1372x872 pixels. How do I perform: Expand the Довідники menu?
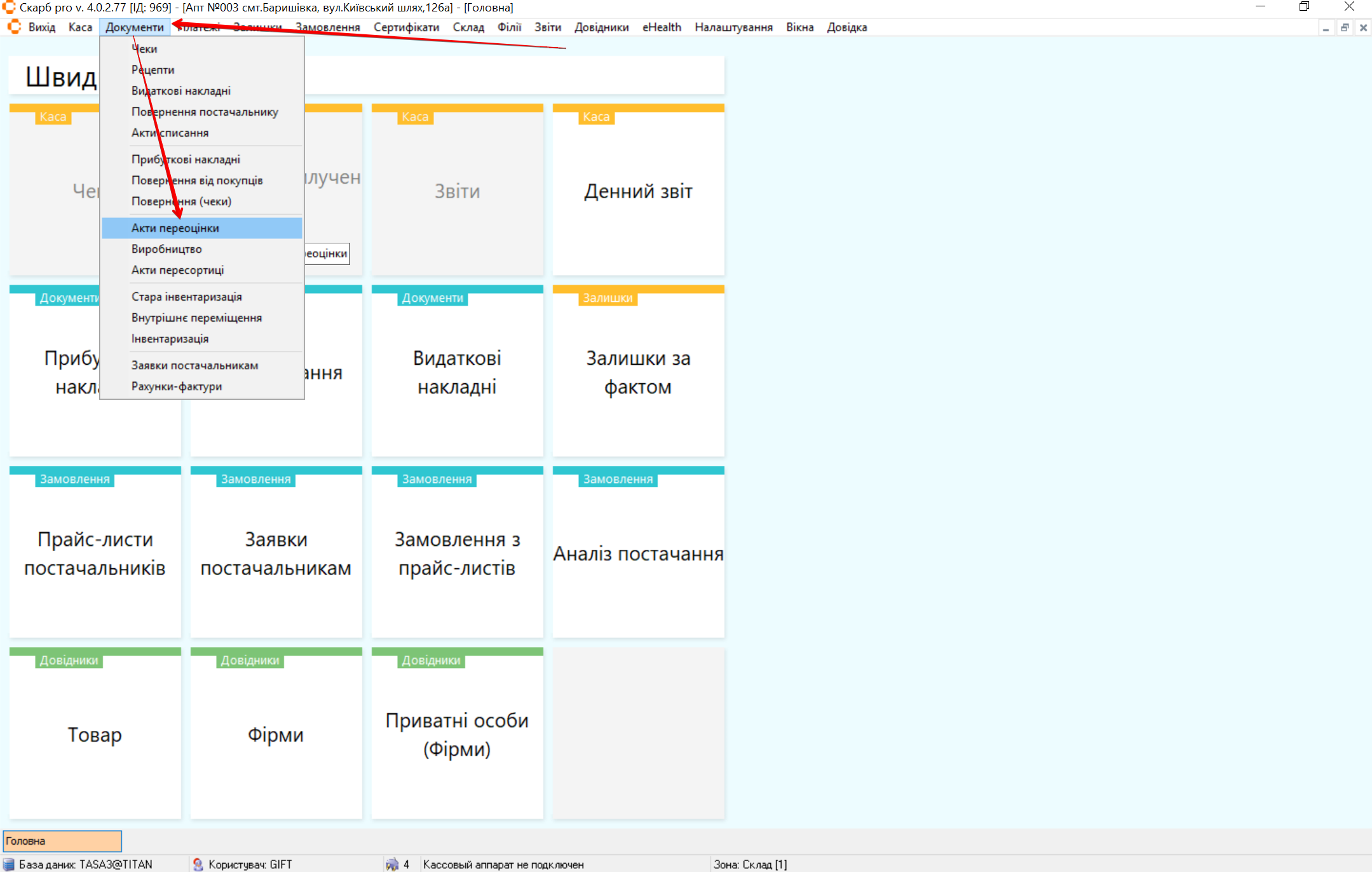tap(601, 27)
